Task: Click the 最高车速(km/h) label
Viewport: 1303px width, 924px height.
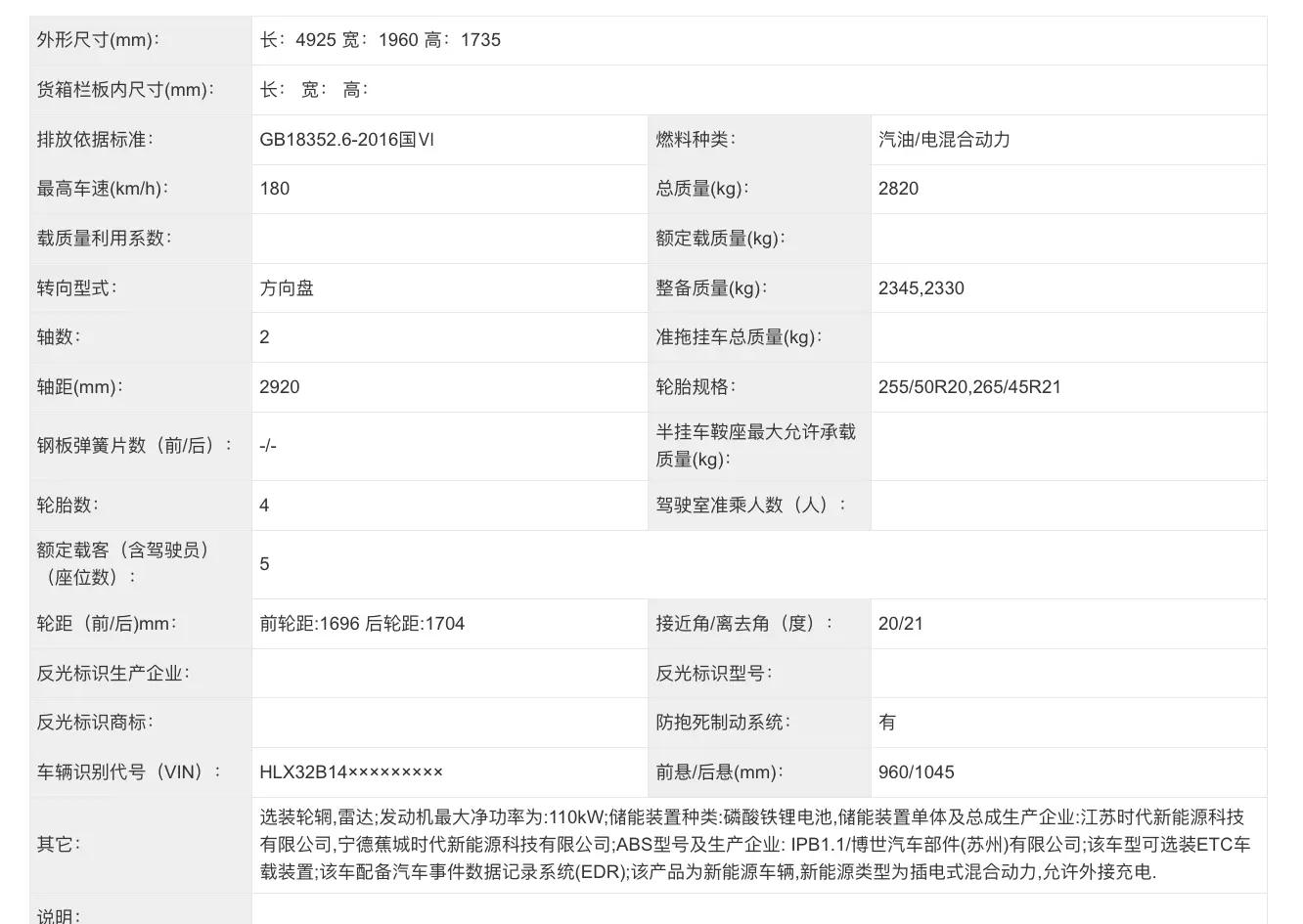Action: pyautogui.click(x=103, y=189)
